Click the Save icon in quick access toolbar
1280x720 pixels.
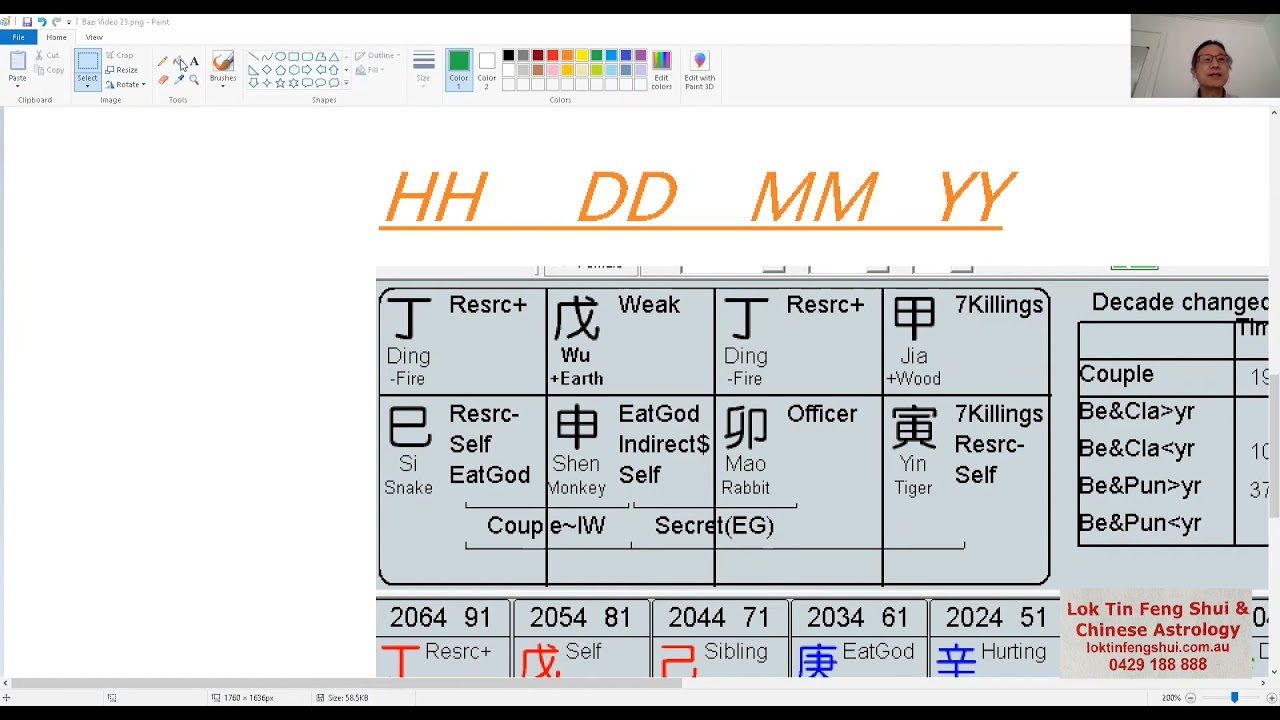point(27,22)
